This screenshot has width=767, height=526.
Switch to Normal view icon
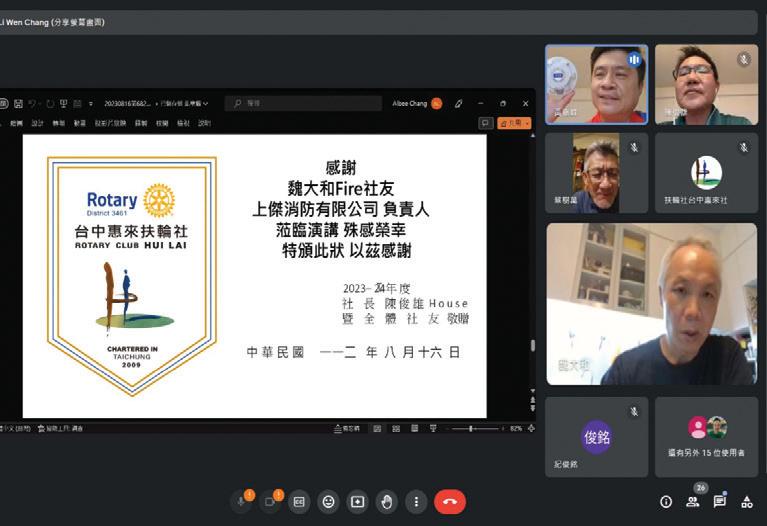click(377, 429)
